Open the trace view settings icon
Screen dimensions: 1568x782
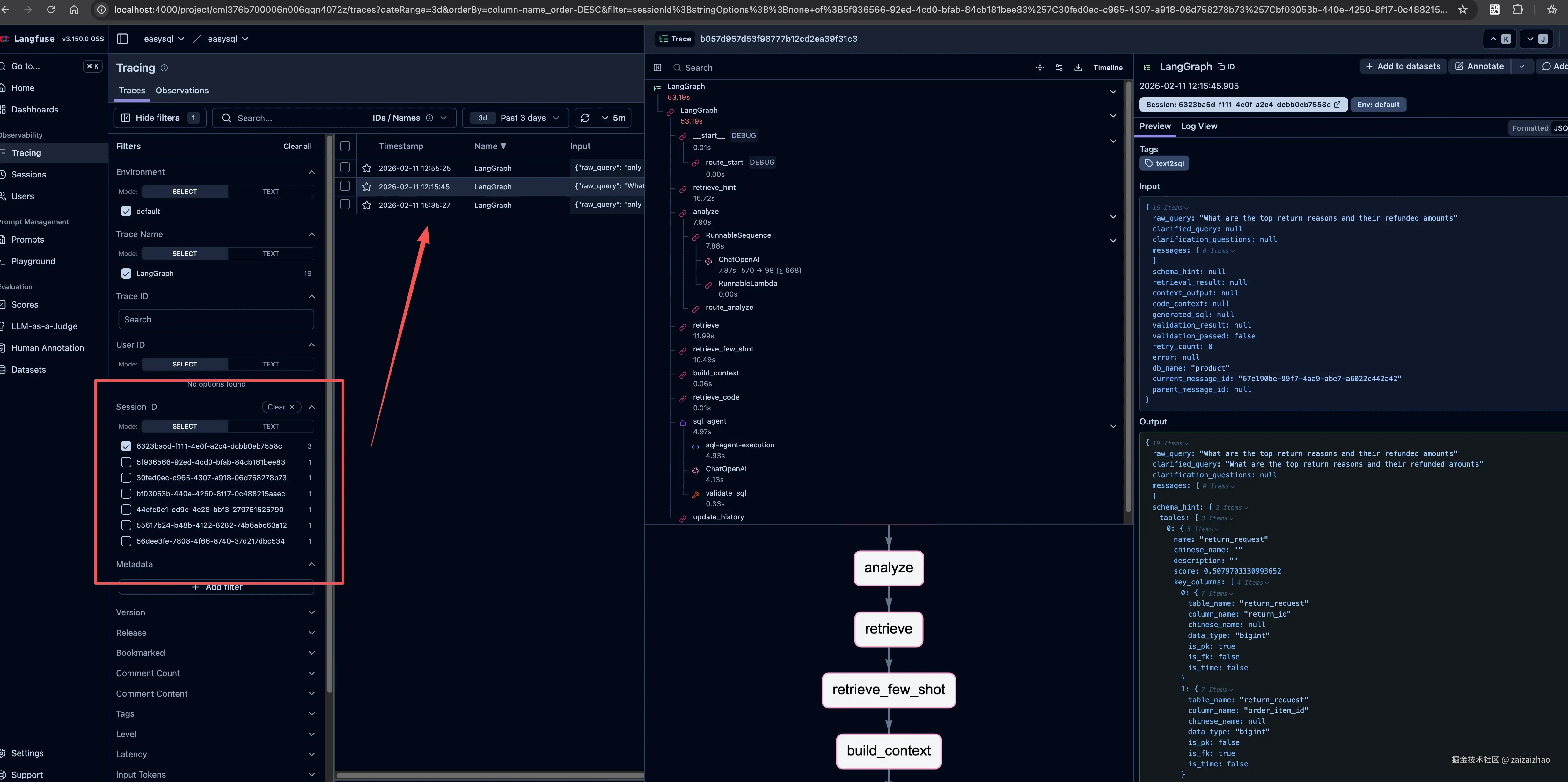1059,68
